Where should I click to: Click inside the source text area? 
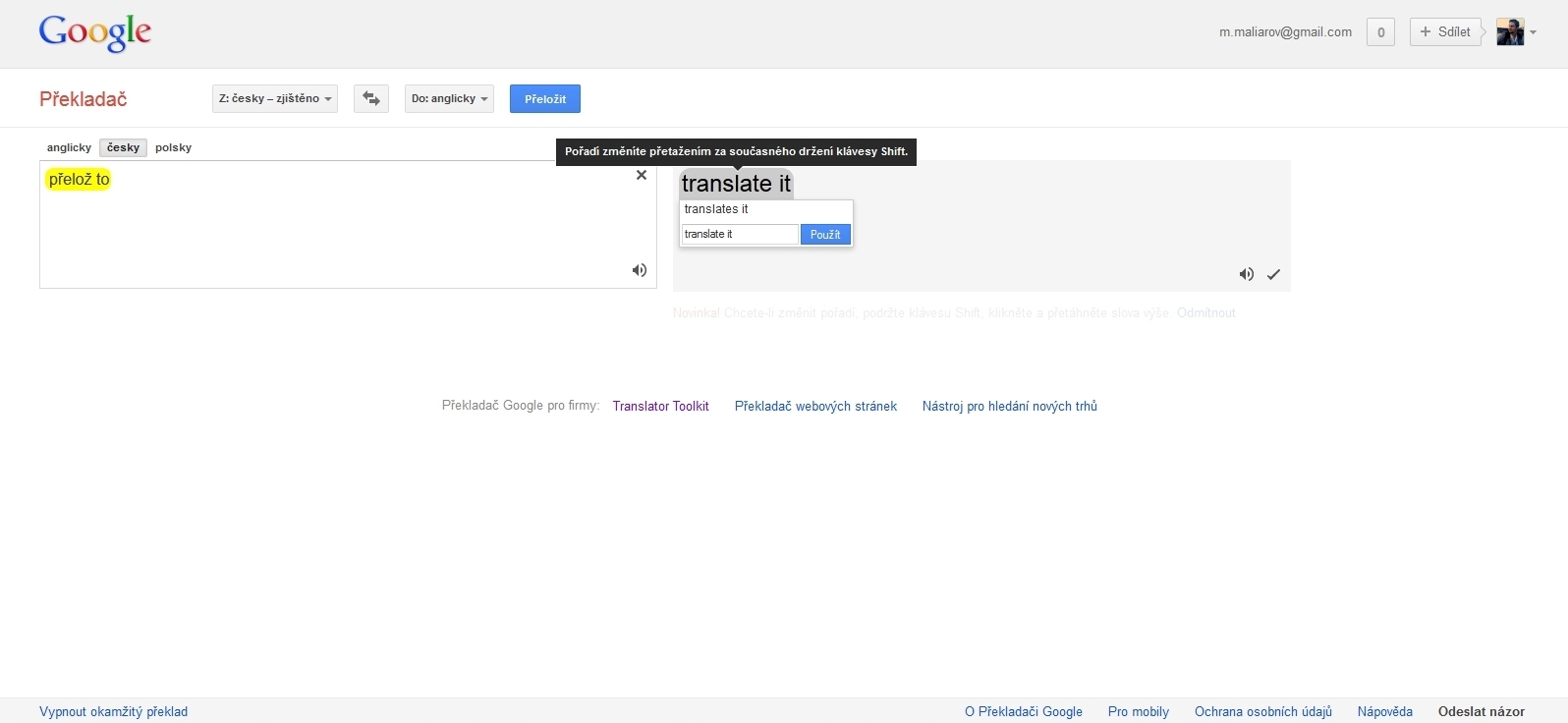348,225
